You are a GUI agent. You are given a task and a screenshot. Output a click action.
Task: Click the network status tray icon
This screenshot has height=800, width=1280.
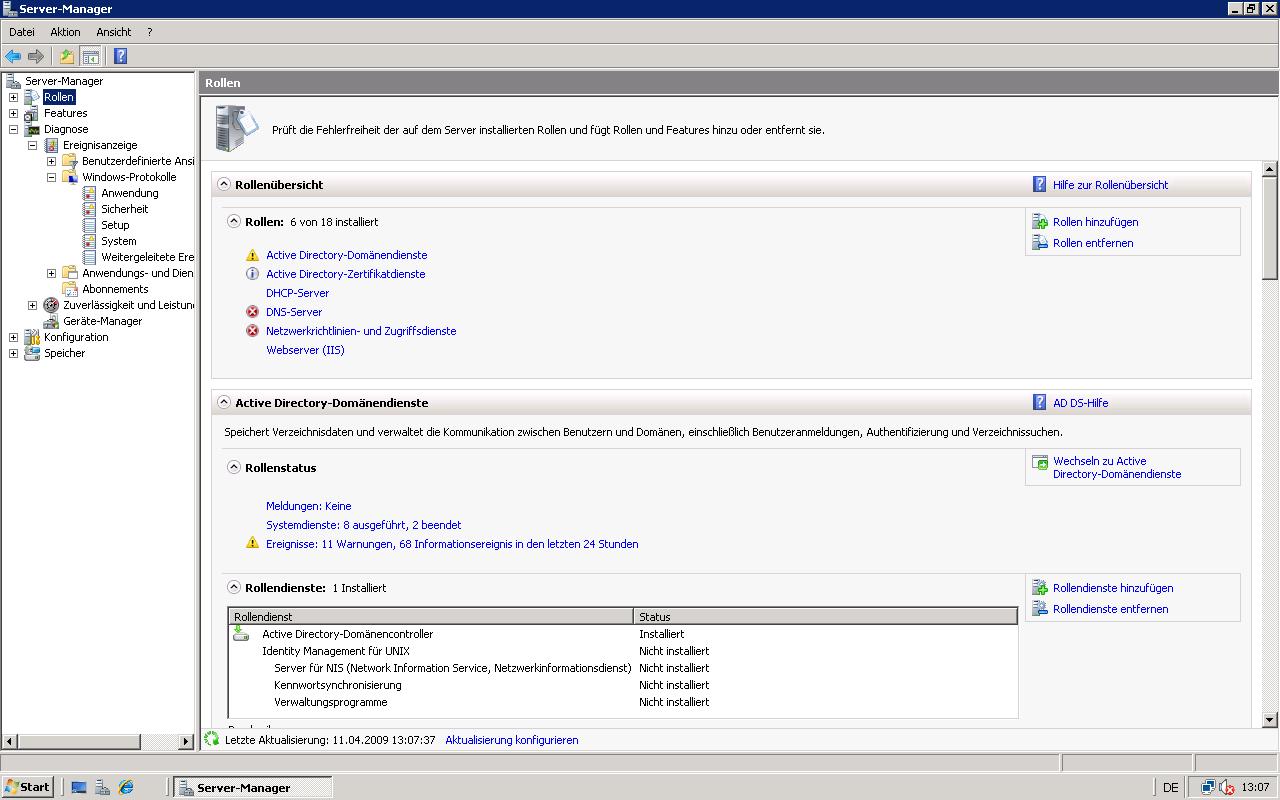click(1208, 787)
